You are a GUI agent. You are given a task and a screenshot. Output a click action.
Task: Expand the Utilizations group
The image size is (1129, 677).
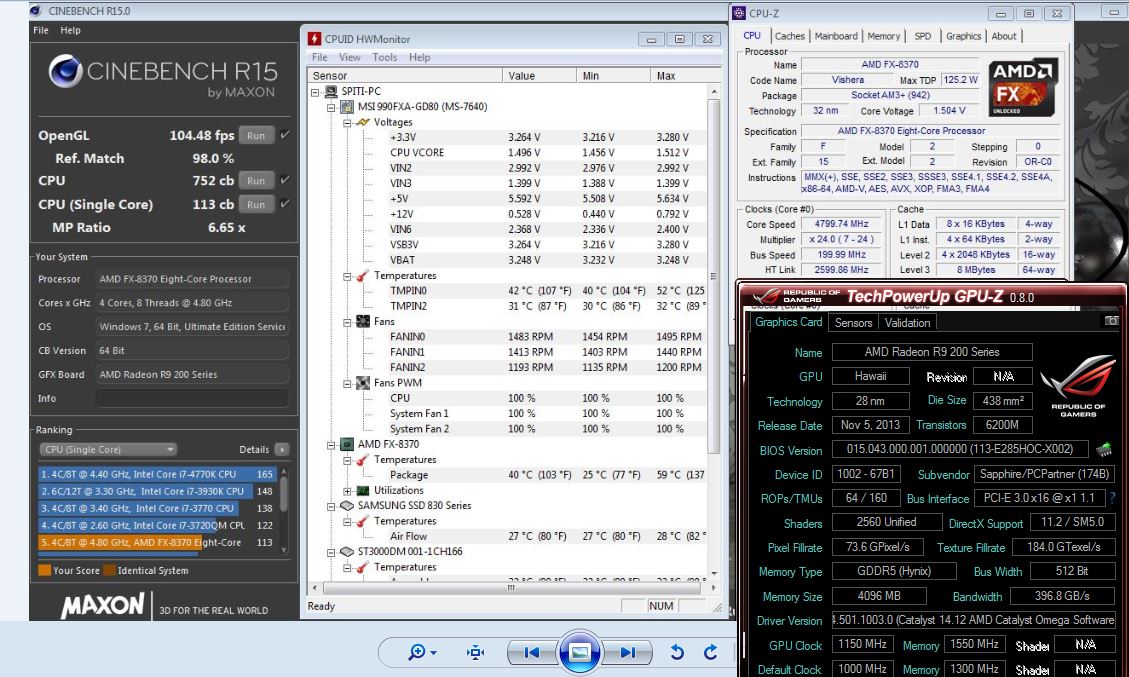tap(347, 490)
